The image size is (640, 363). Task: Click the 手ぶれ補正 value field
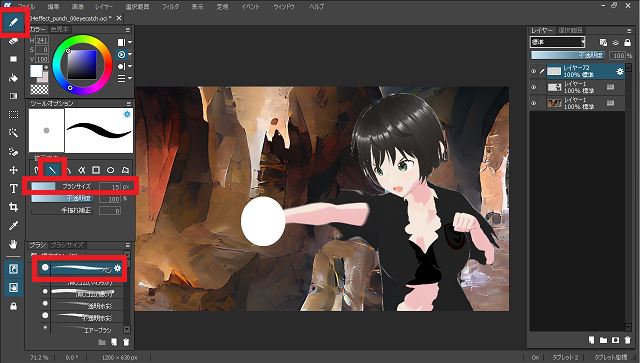(110, 211)
